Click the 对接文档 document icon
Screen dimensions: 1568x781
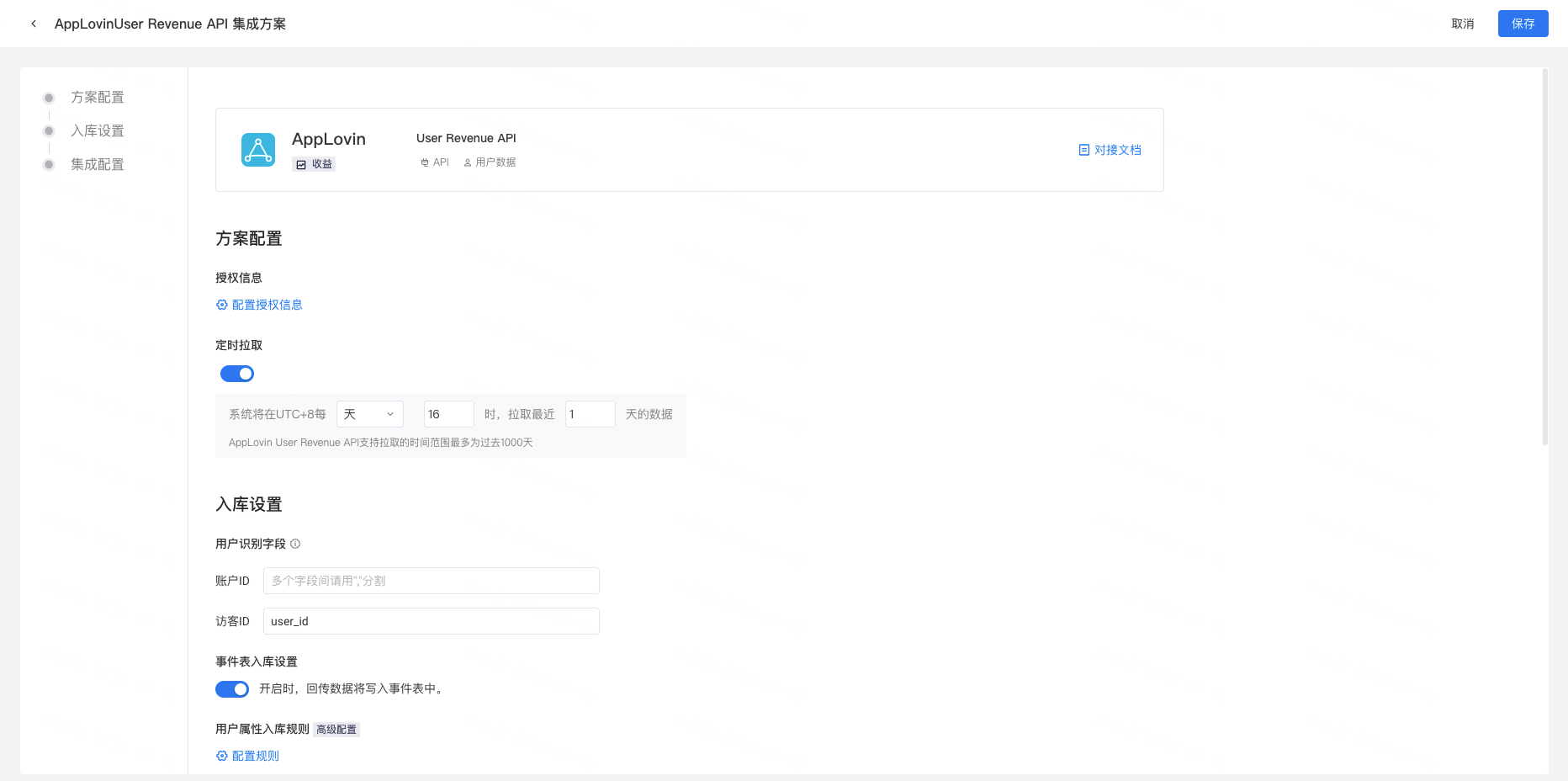(1084, 150)
